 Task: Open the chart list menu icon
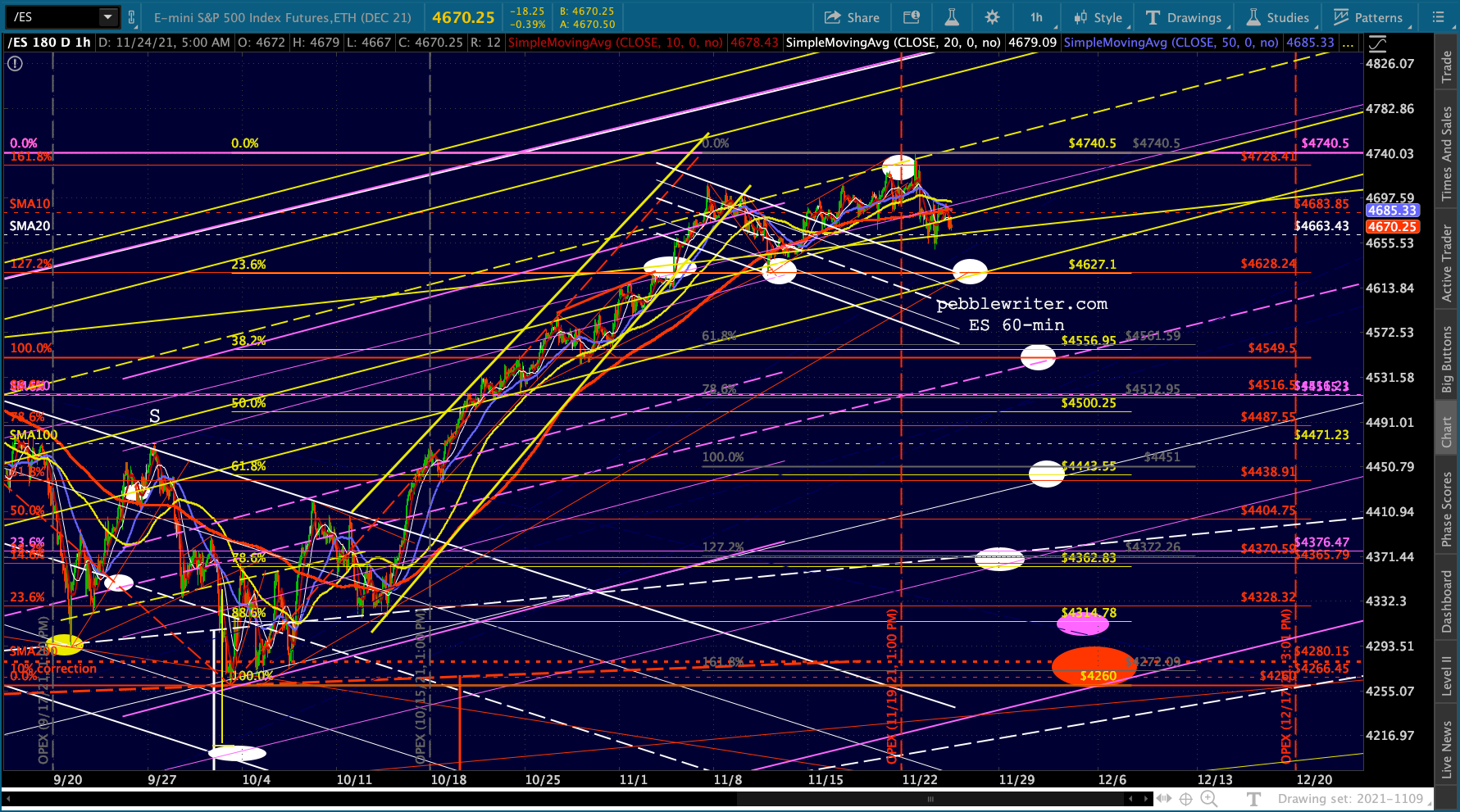(x=1438, y=17)
